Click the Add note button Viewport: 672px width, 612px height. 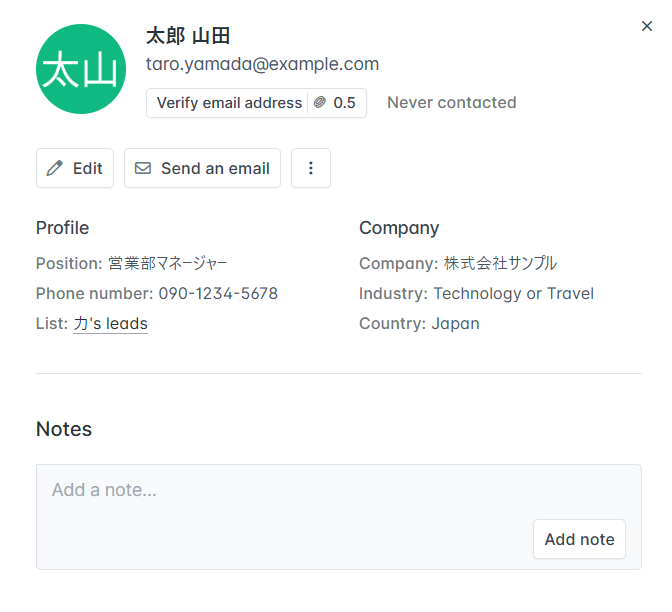[579, 539]
